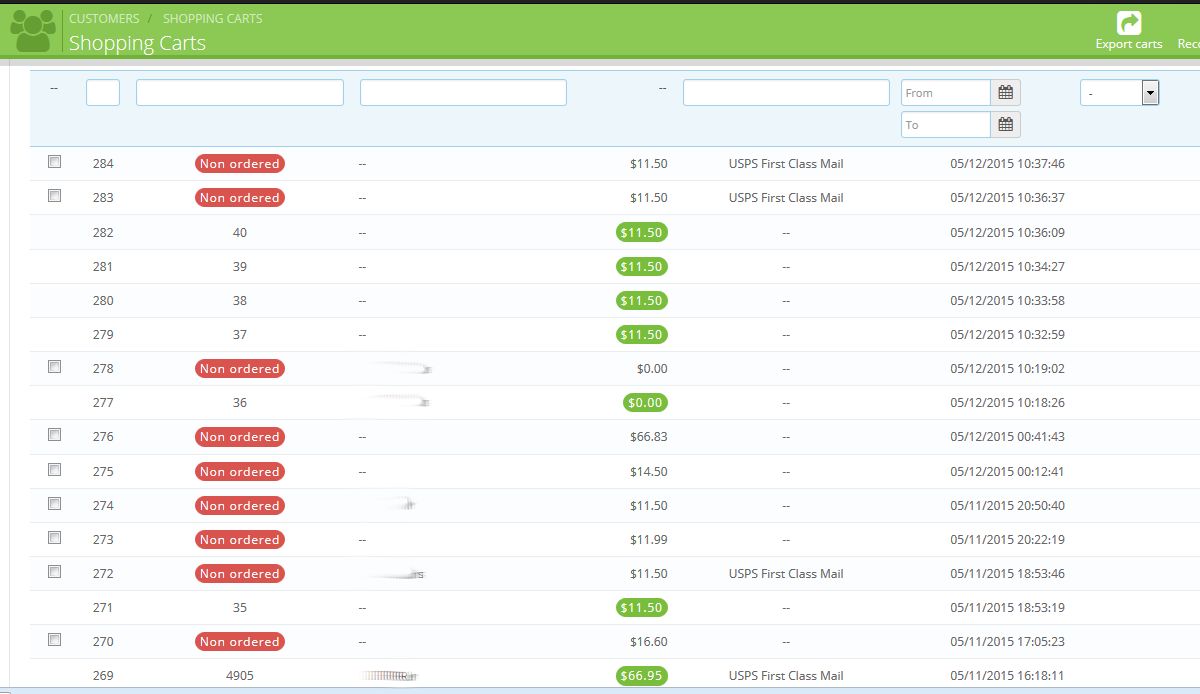Click green $11.50 total for cart 279
The height and width of the screenshot is (694, 1200).
click(642, 335)
